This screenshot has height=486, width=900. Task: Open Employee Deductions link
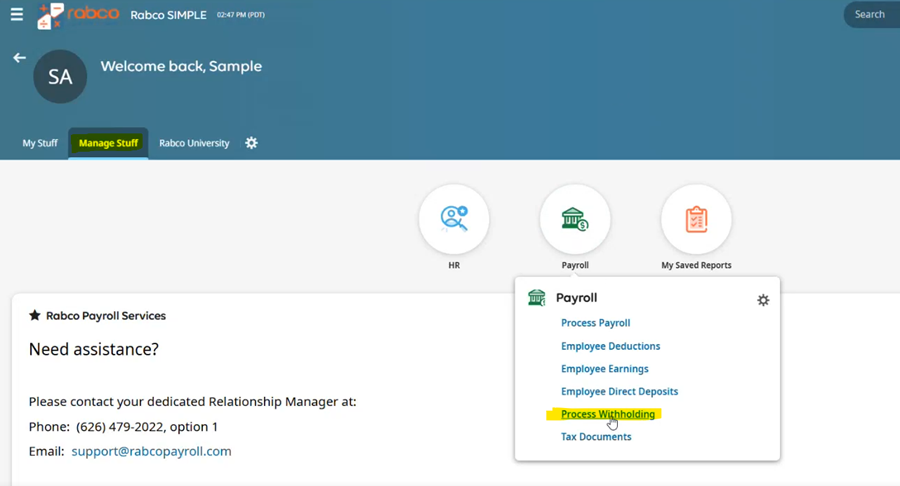610,346
